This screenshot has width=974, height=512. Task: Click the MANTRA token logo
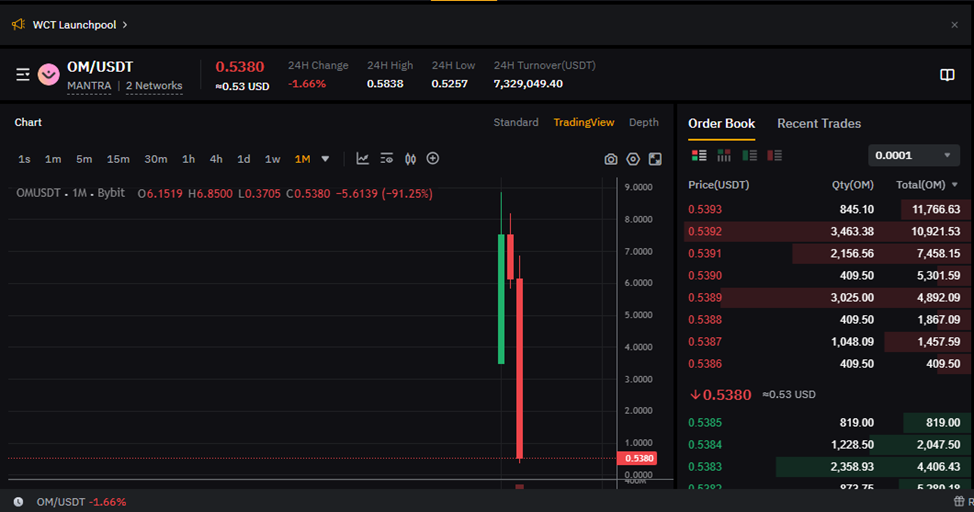click(x=48, y=75)
